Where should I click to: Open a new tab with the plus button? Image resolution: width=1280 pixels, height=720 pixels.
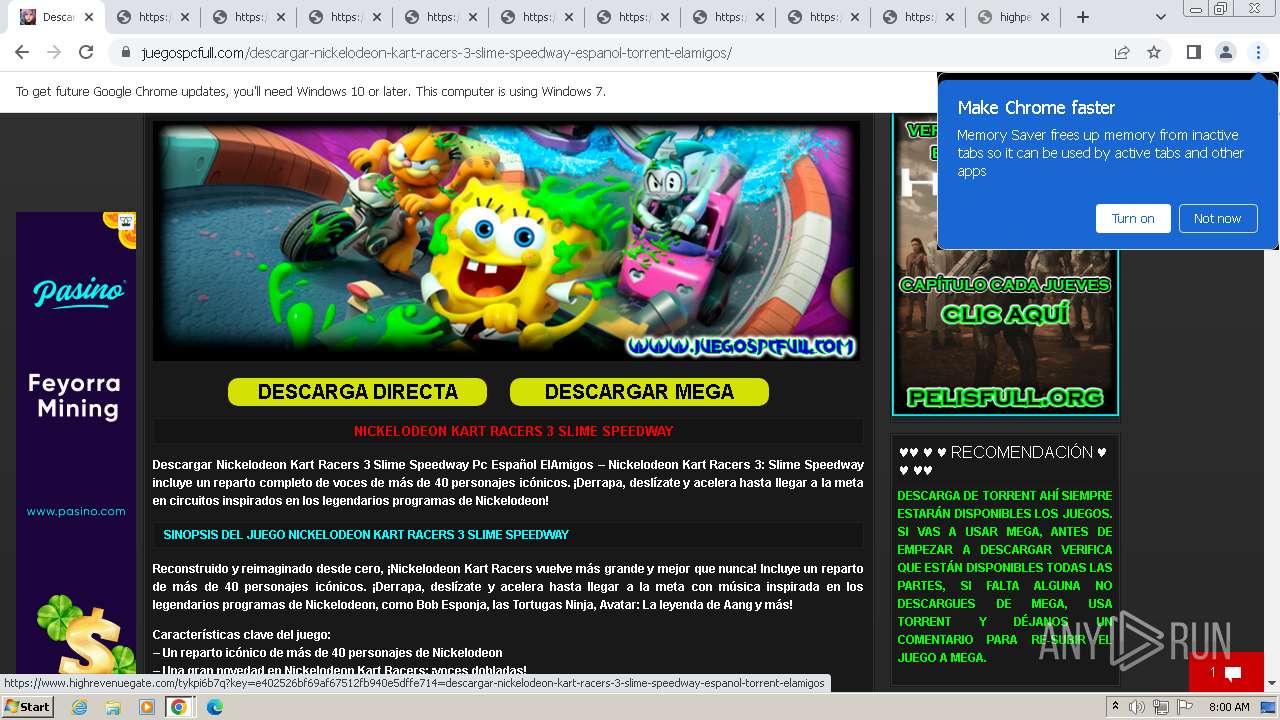pyautogui.click(x=1082, y=17)
